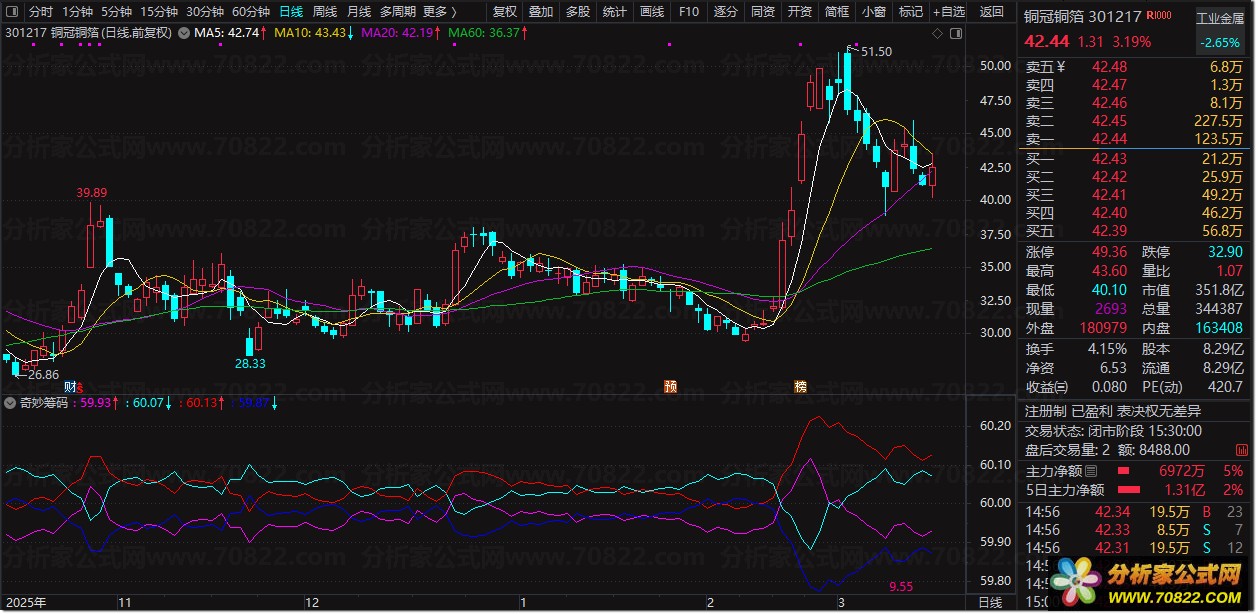Activate the 画线 drawing tool

tap(652, 12)
